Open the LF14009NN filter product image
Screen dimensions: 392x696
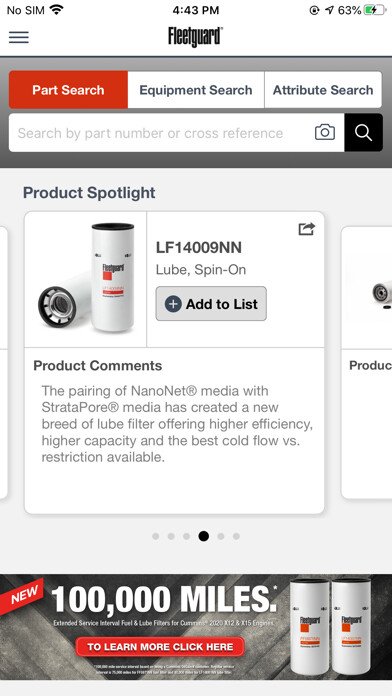(x=86, y=279)
